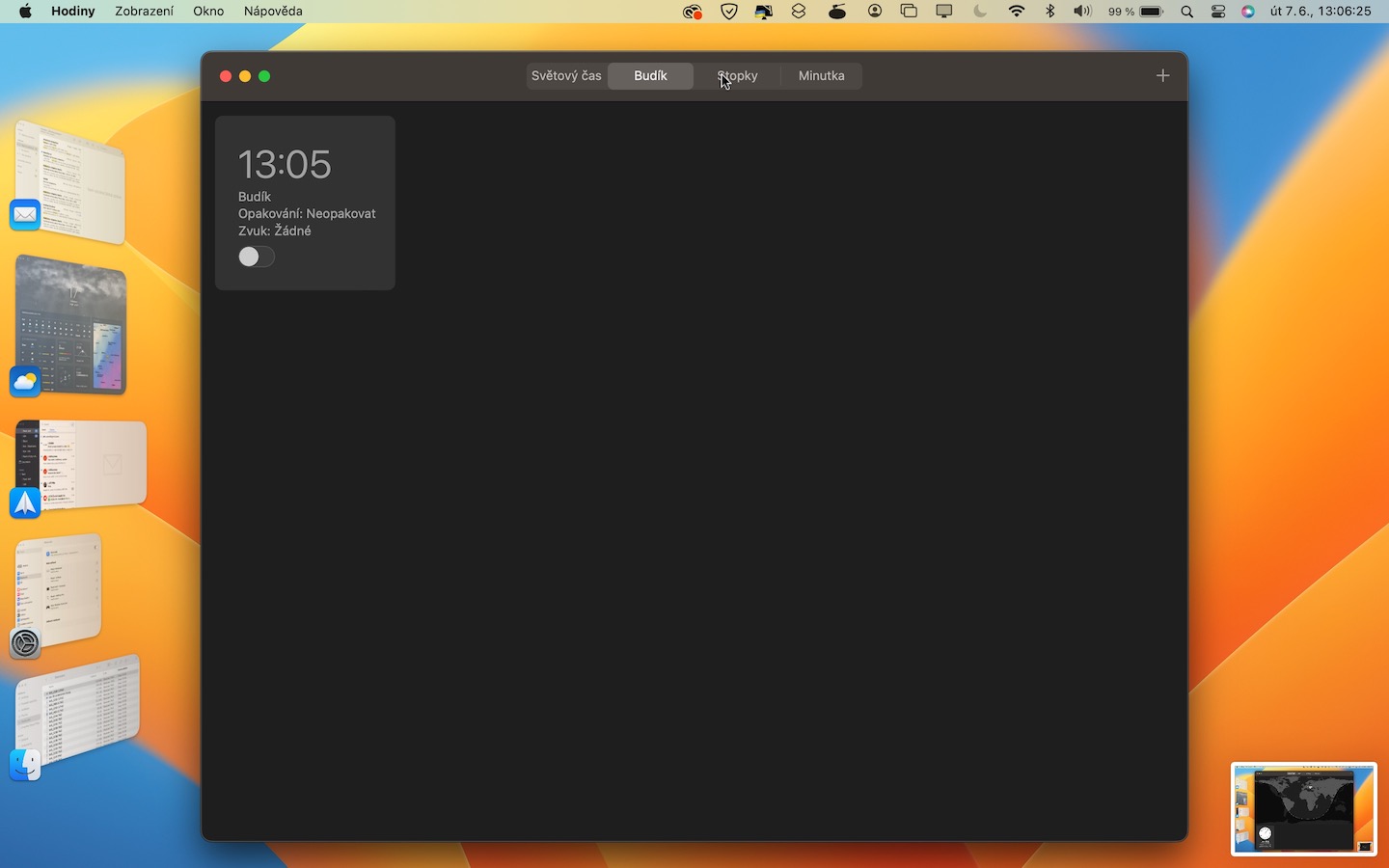Open the Hodiny app menu
Image resolution: width=1389 pixels, height=868 pixels.
(x=72, y=12)
